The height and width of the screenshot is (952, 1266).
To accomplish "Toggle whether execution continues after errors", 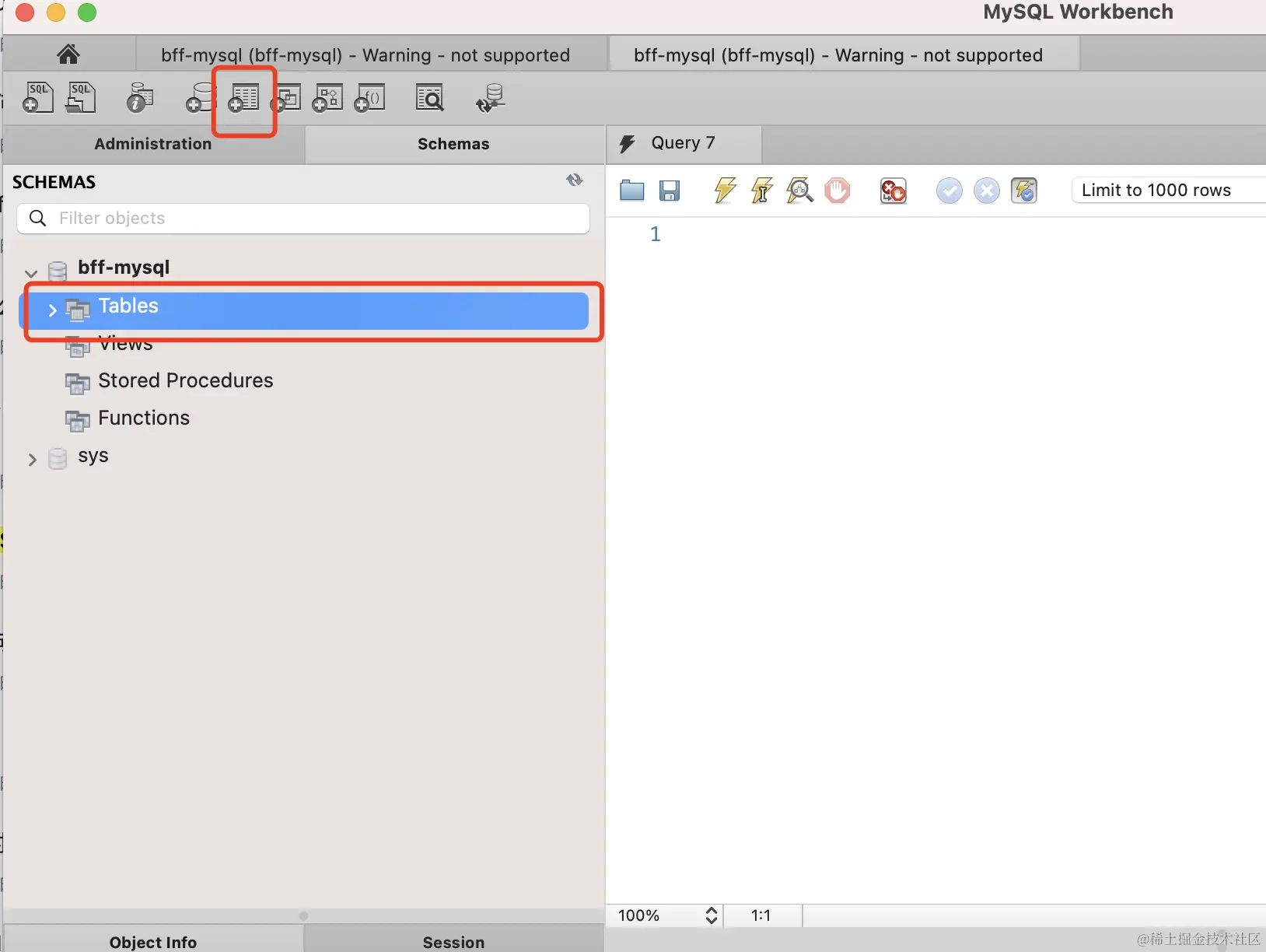I will pyautogui.click(x=892, y=191).
